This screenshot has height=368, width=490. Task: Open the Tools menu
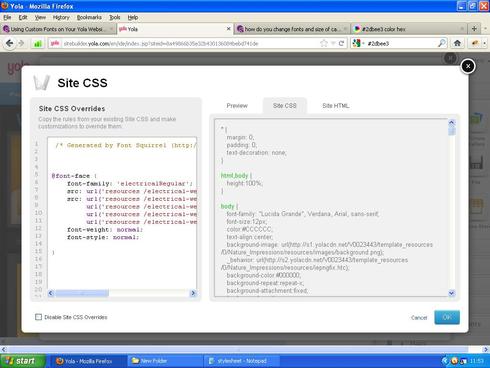[x=115, y=17]
